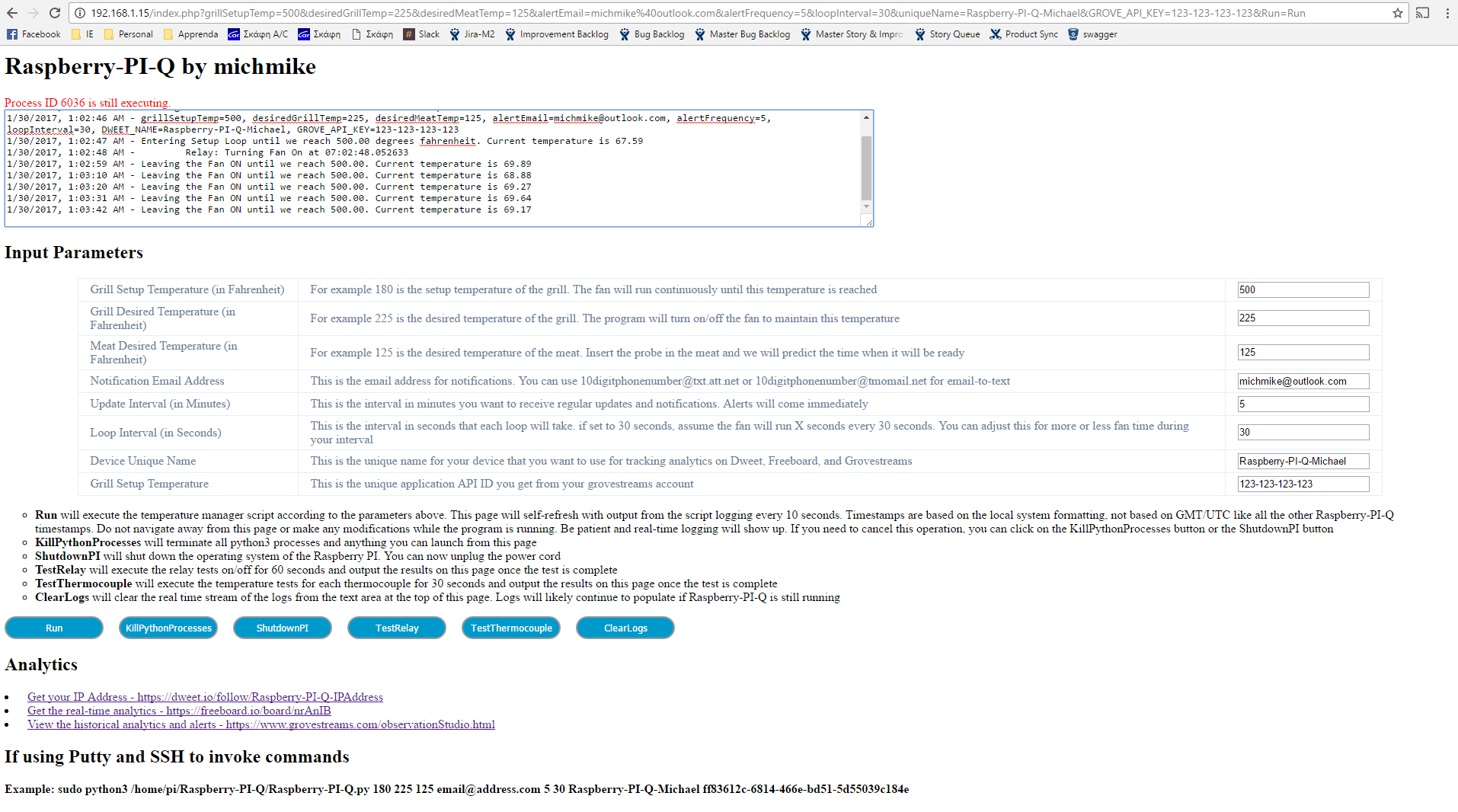Image resolution: width=1458 pixels, height=812 pixels.
Task: Open the Get your IP Address dweet link
Action: (205, 697)
